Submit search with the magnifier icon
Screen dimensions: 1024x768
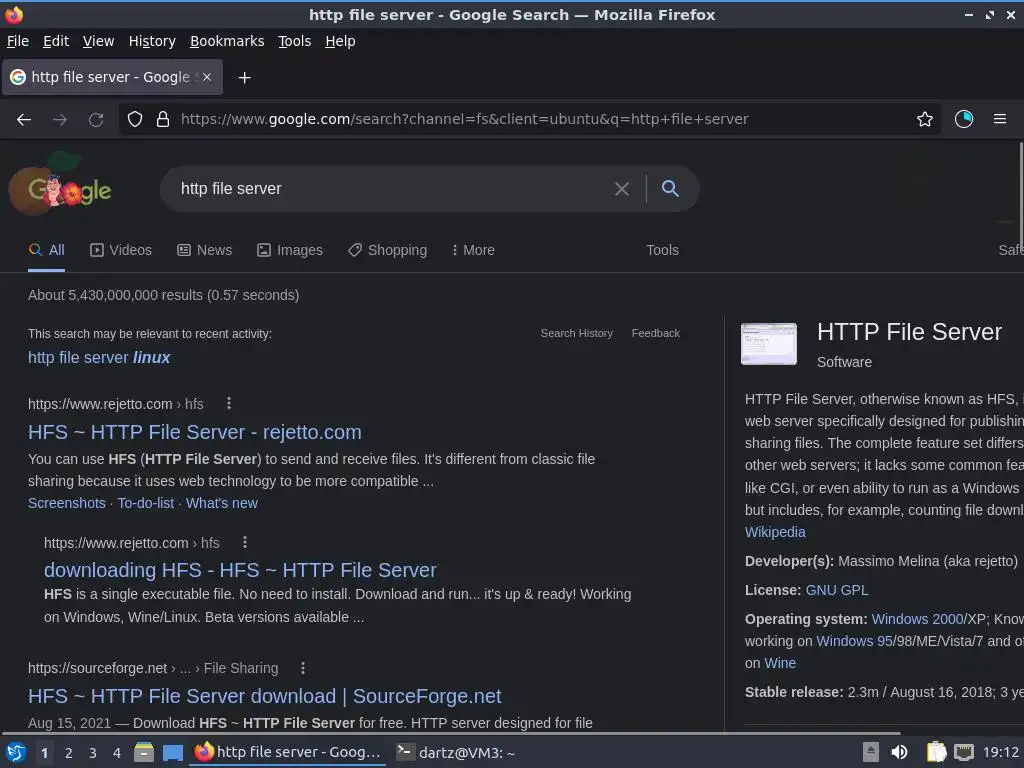tap(670, 189)
